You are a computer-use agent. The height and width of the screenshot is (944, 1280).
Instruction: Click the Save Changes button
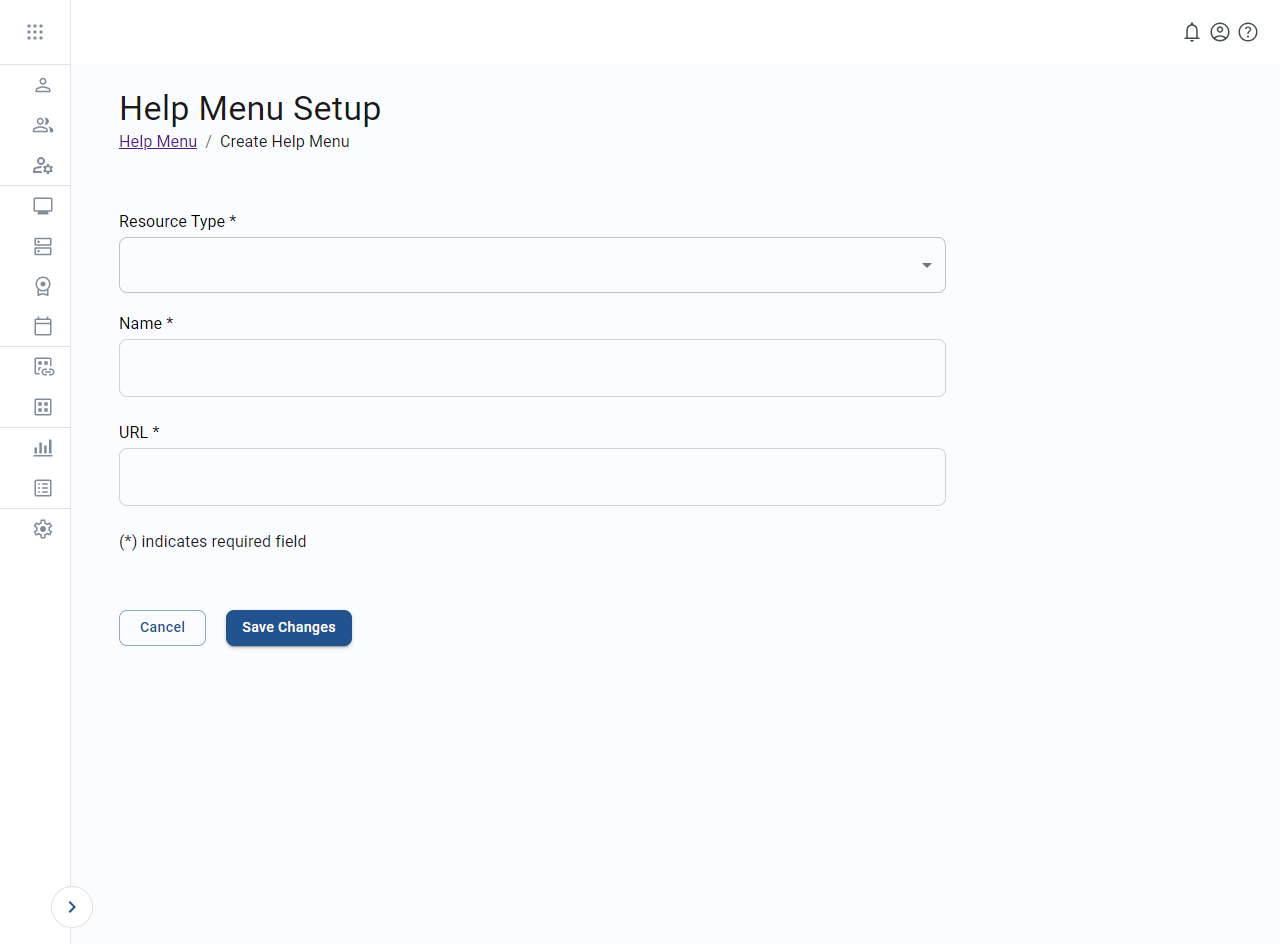pyautogui.click(x=288, y=627)
